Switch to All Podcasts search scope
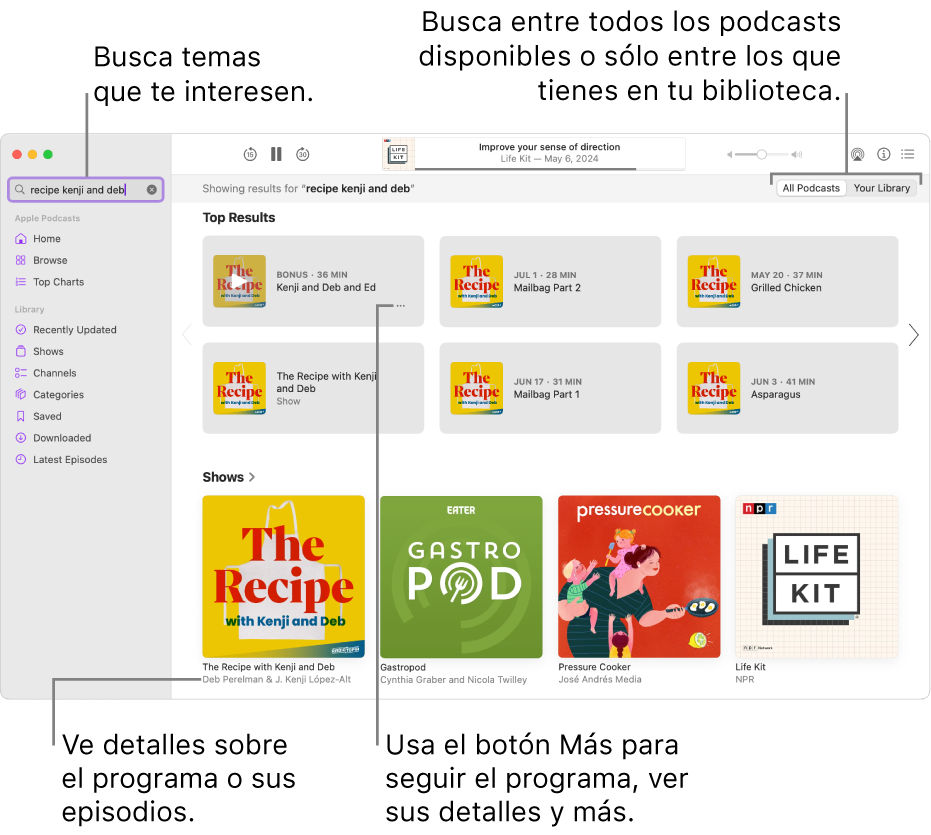931x835 pixels. (811, 188)
